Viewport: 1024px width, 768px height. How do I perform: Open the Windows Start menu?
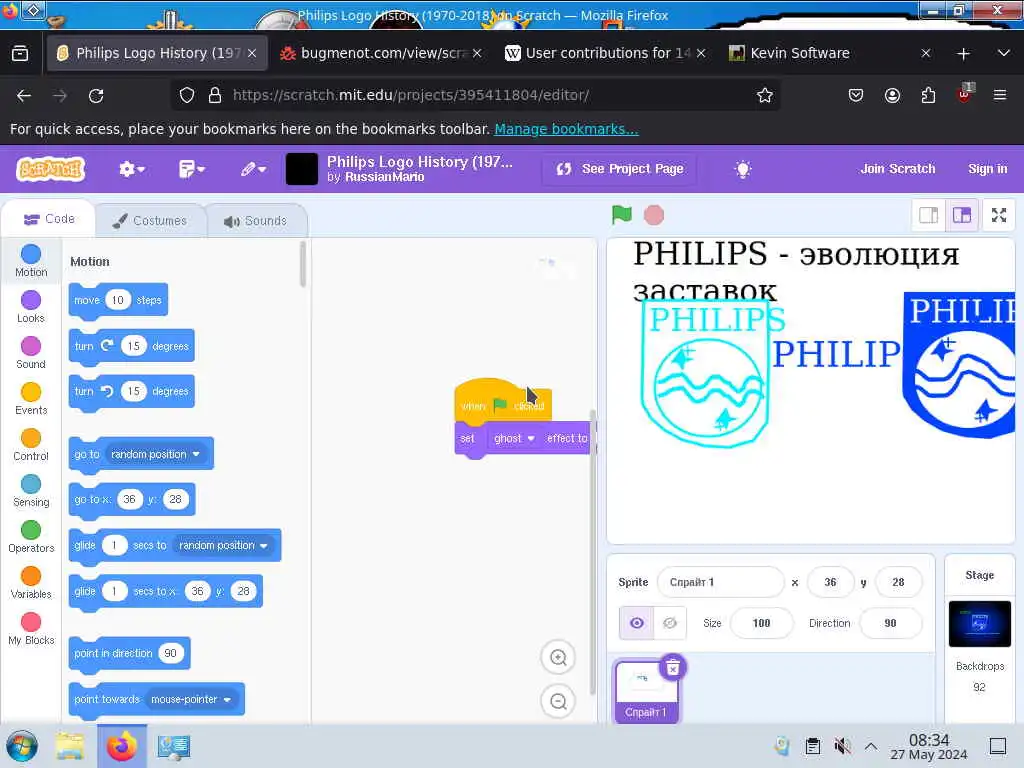pos(22,746)
